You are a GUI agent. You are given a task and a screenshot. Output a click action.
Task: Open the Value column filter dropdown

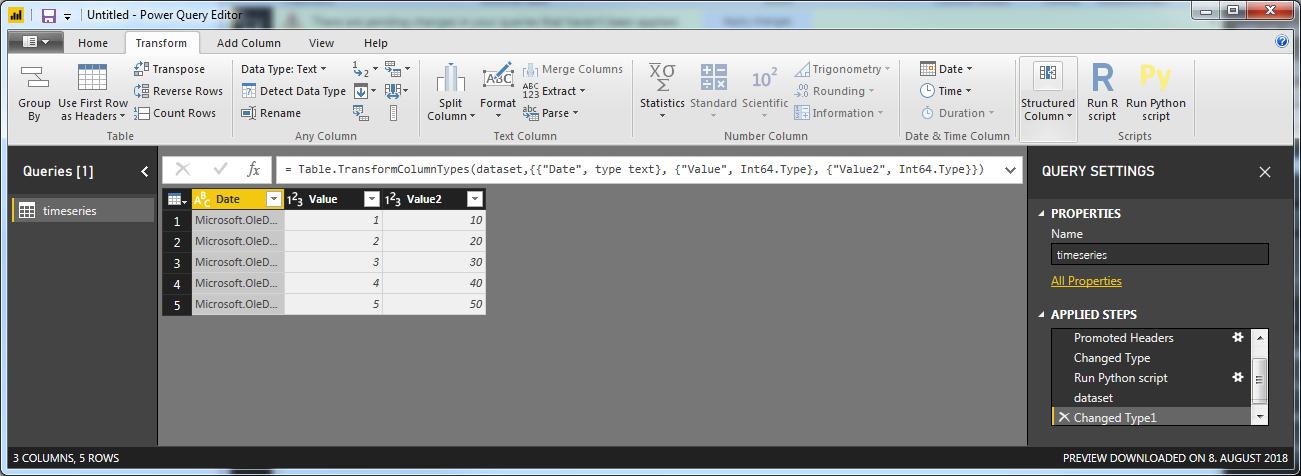click(372, 199)
